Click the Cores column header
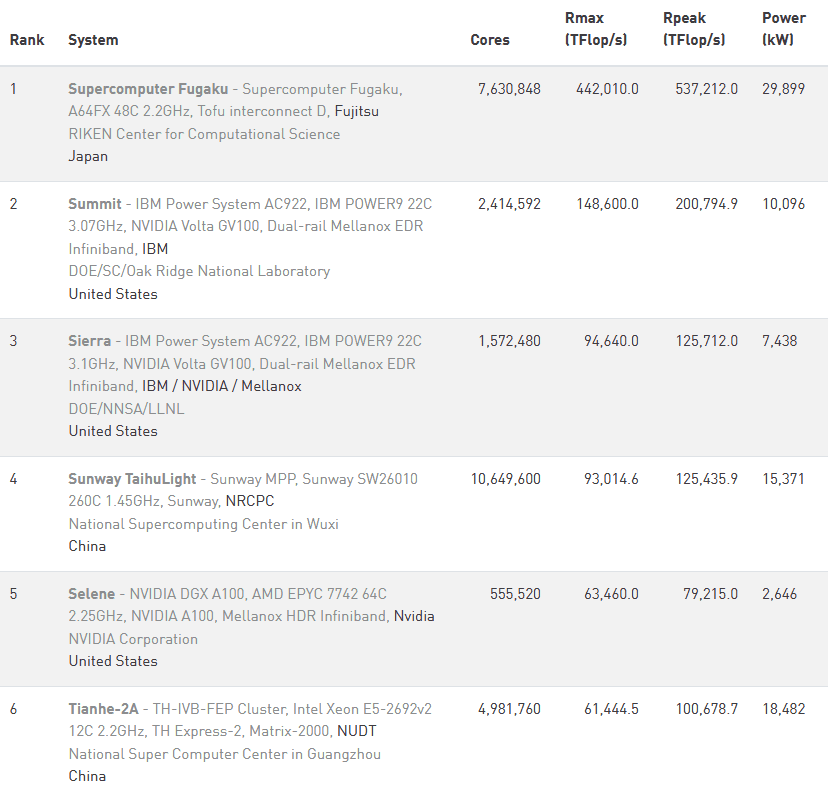This screenshot has width=829, height=801. pyautogui.click(x=490, y=40)
